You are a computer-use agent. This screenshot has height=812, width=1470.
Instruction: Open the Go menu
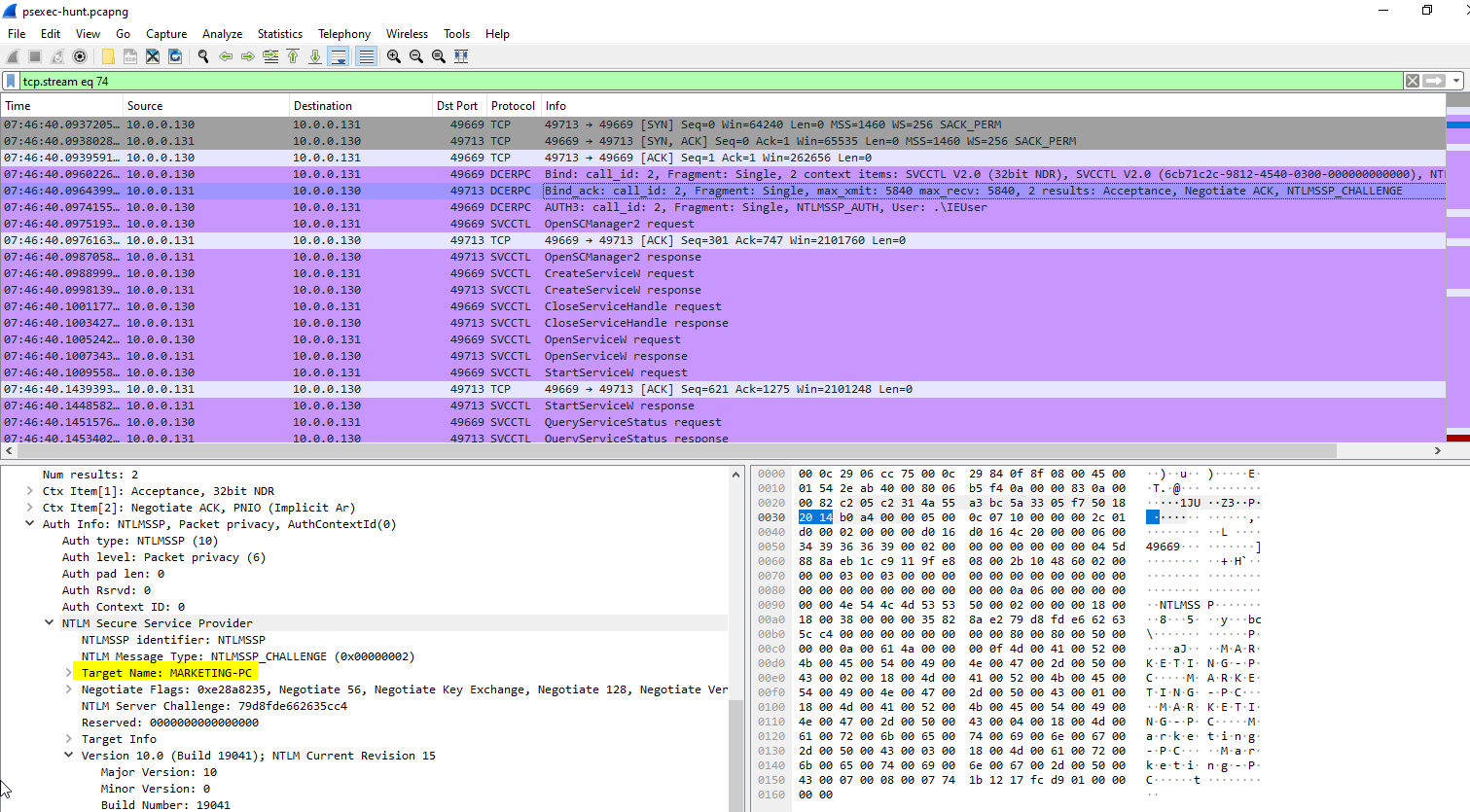pyautogui.click(x=123, y=34)
